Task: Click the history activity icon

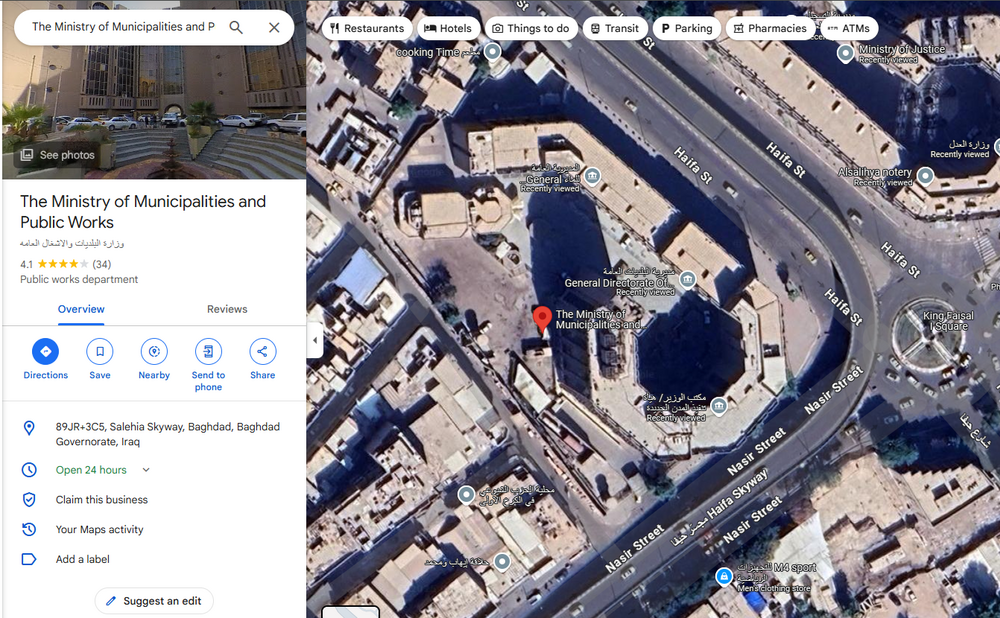Action: click(x=29, y=529)
